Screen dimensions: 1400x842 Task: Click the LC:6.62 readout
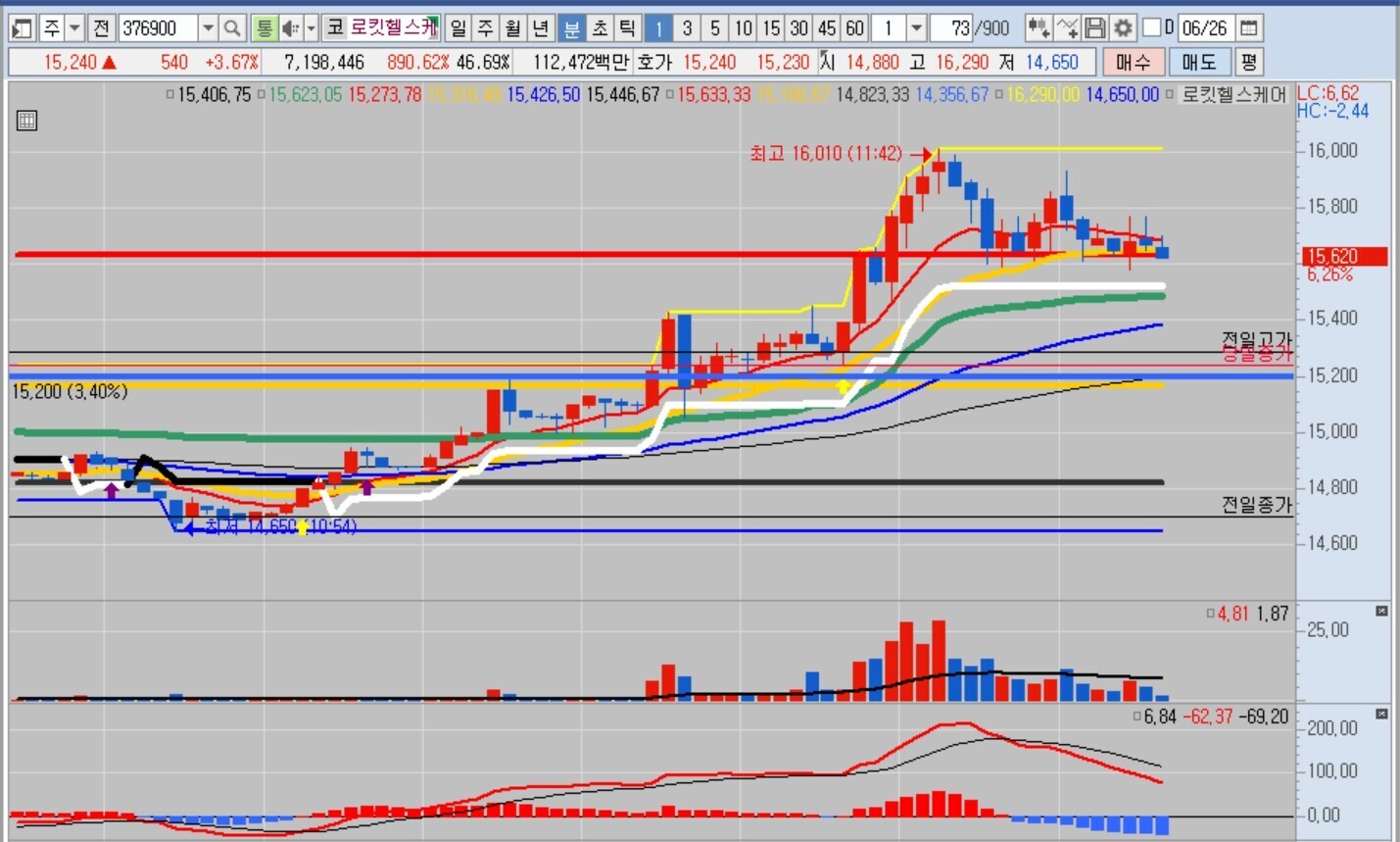pos(1328,93)
